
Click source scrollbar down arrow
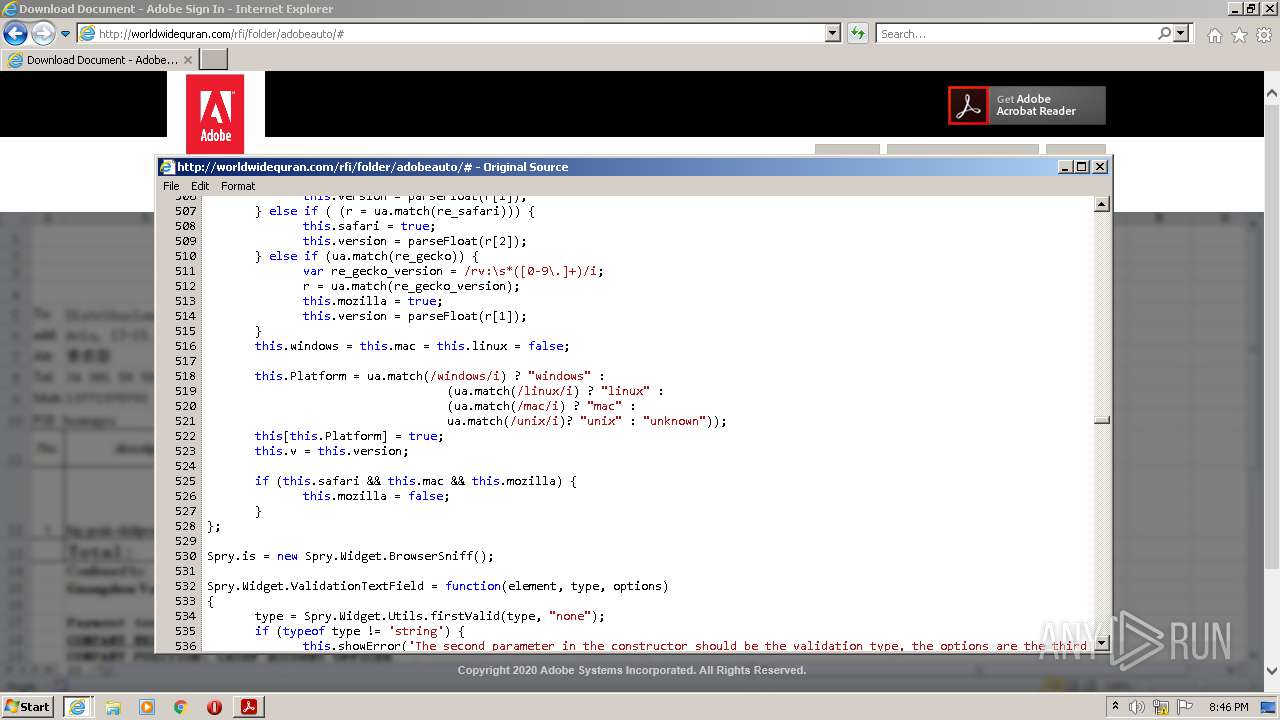tap(1102, 643)
